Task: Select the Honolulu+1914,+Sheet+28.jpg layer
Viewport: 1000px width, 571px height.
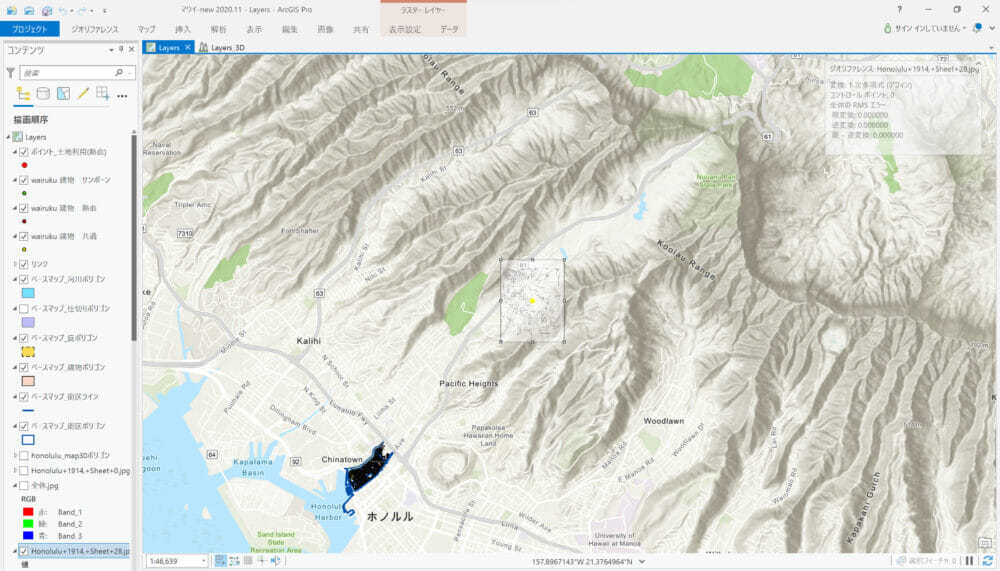Action: coord(80,551)
